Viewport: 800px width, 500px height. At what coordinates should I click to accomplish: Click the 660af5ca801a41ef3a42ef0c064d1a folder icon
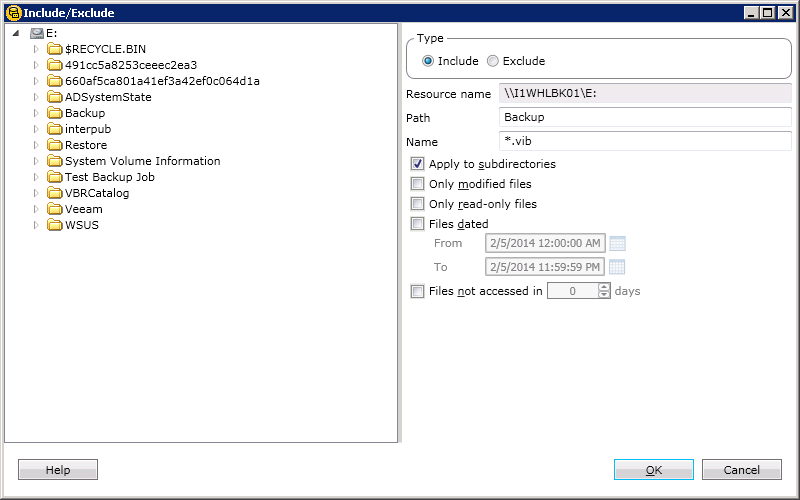tap(54, 81)
